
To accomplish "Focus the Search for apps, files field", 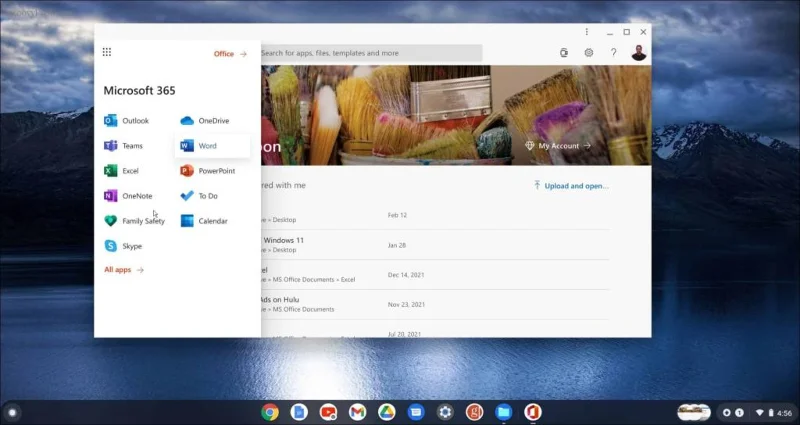I will 371,53.
